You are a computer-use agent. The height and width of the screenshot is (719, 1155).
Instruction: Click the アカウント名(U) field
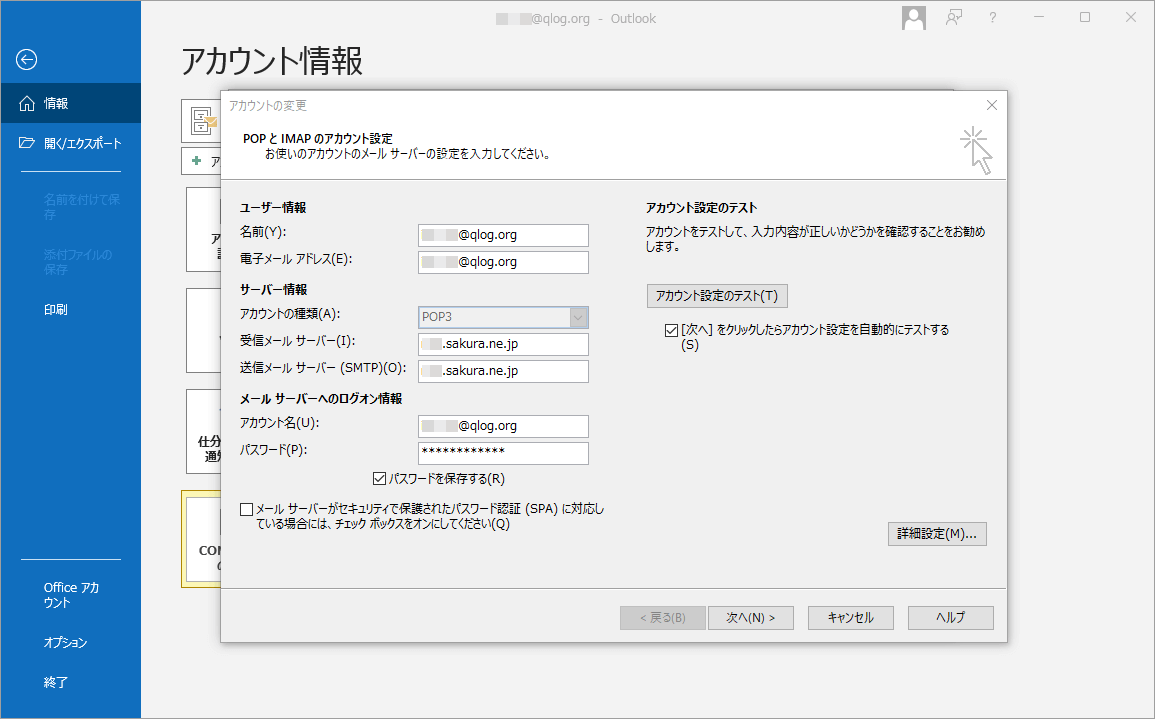(x=503, y=426)
